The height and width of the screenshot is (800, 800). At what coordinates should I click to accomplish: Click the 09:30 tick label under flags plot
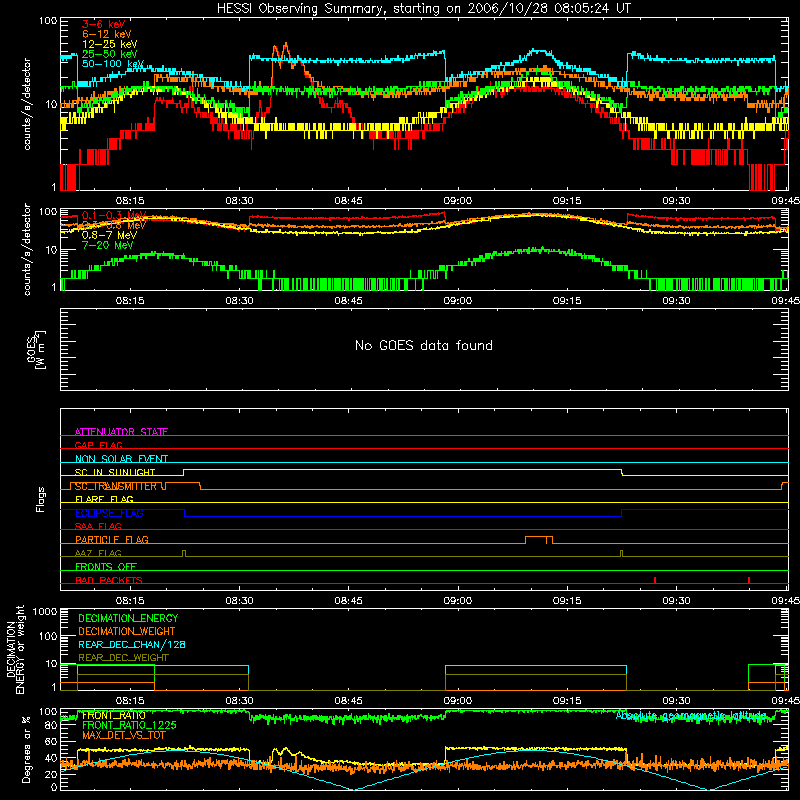tap(676, 601)
